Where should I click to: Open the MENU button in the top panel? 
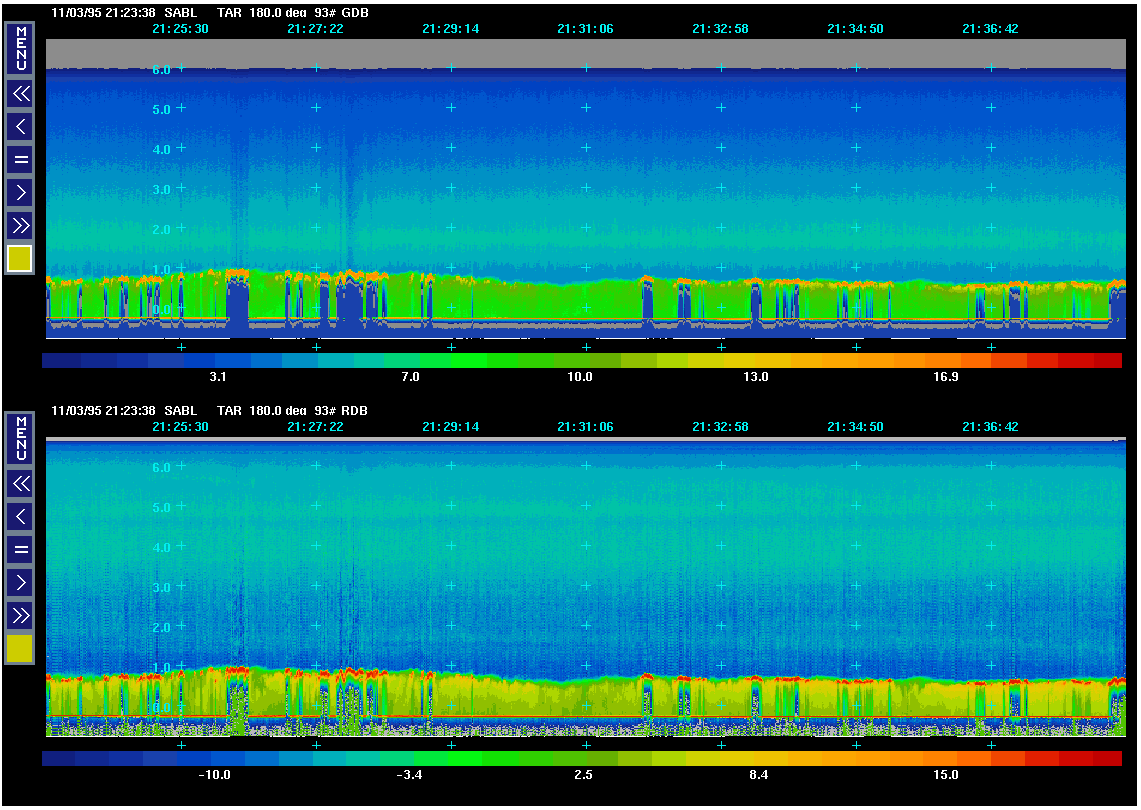[20, 48]
